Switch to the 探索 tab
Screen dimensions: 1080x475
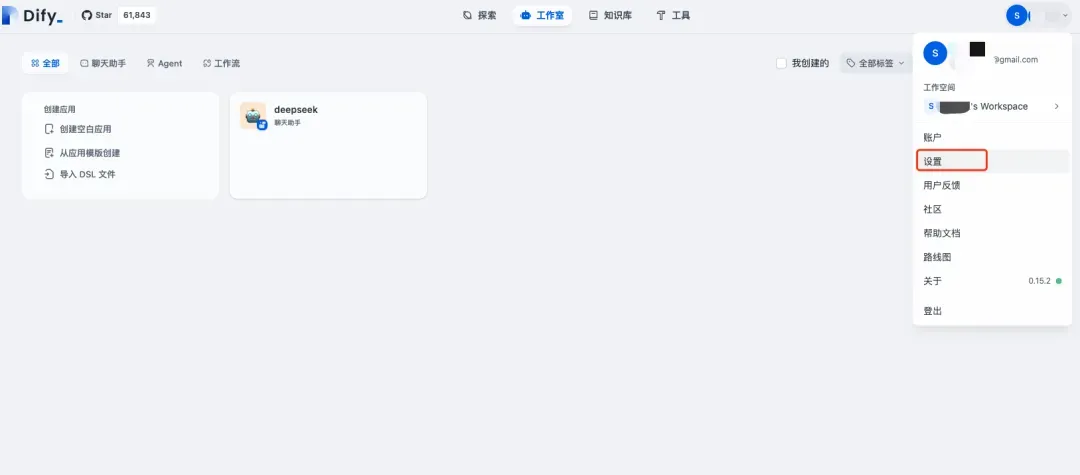[479, 15]
